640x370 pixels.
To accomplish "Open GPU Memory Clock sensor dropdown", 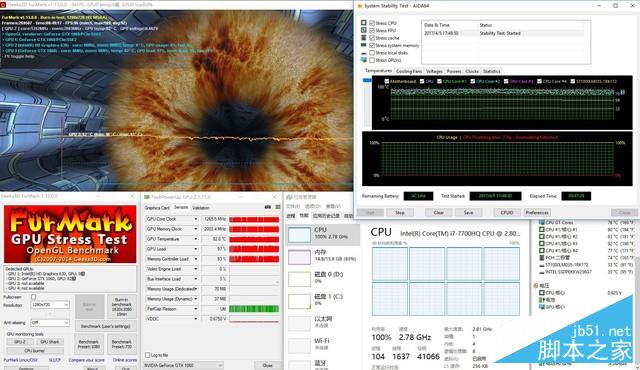I will [196, 229].
